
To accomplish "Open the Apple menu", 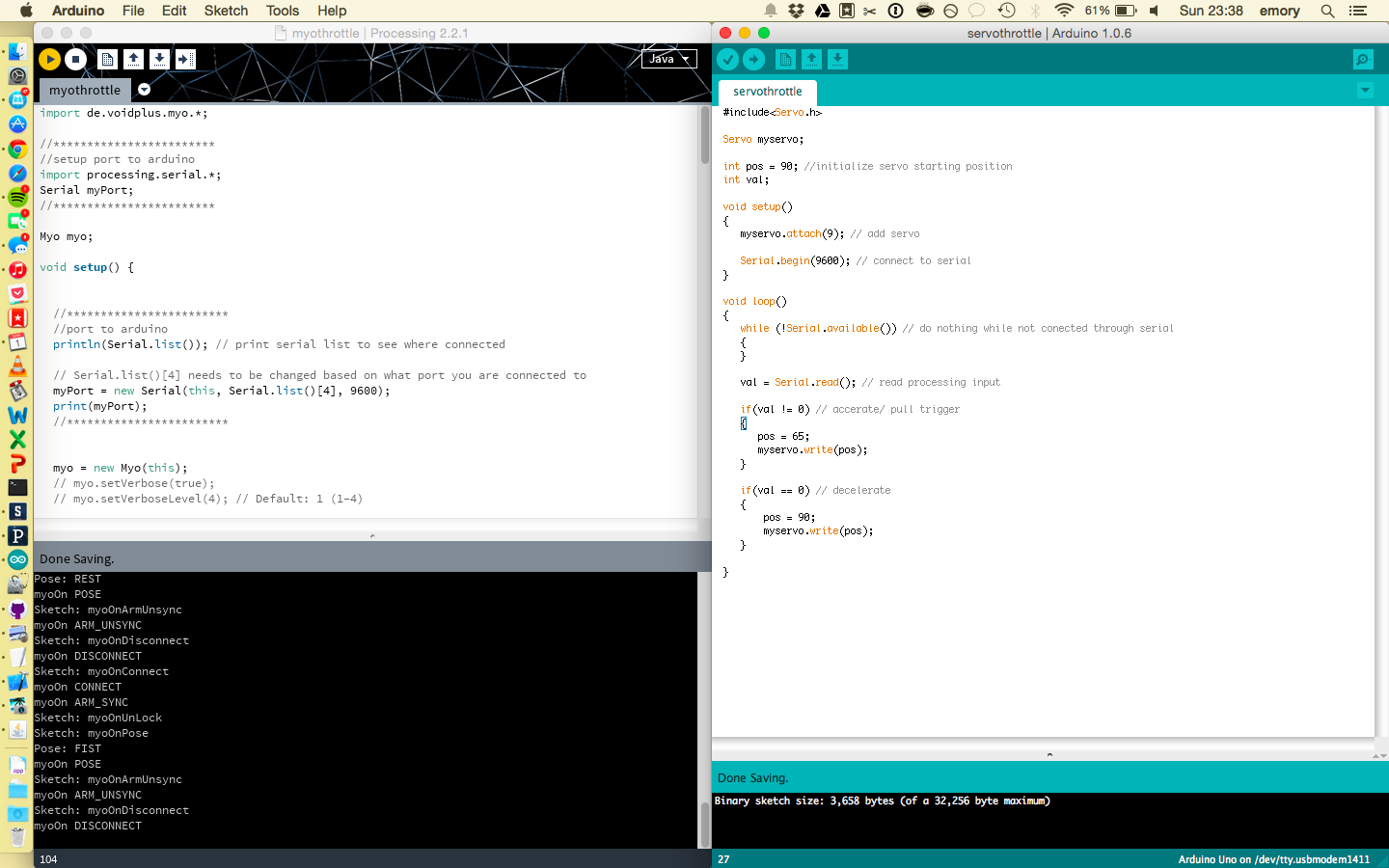I will pos(26,11).
